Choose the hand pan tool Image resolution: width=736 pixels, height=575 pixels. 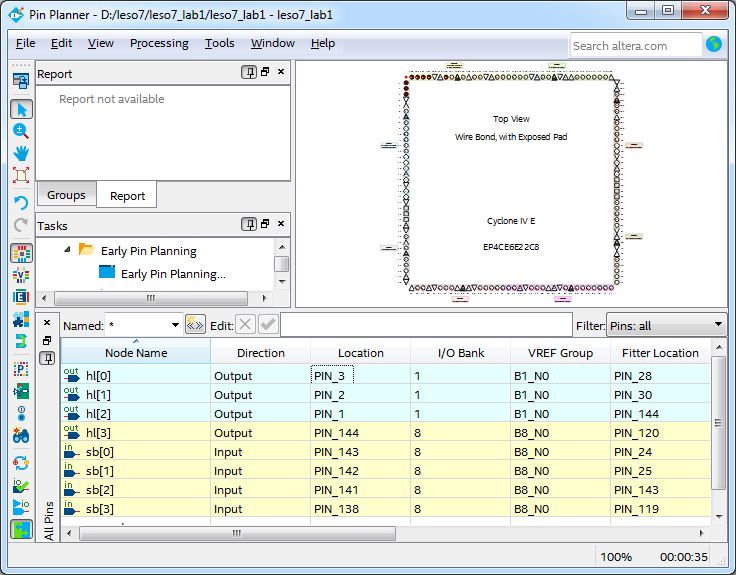click(x=21, y=153)
